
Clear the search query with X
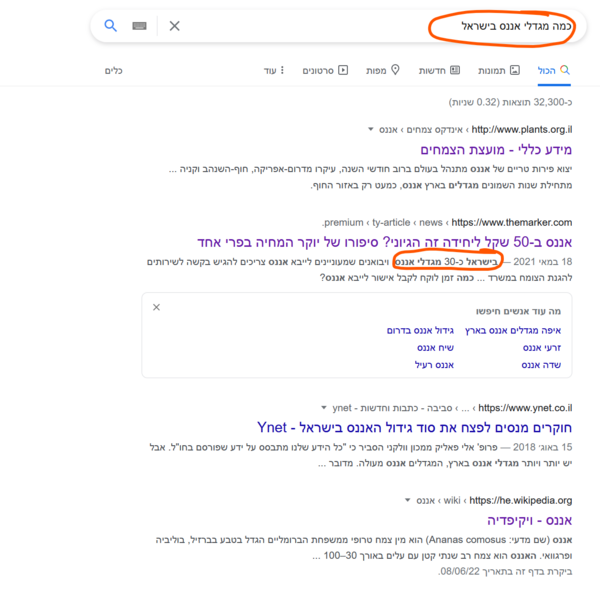point(174,26)
